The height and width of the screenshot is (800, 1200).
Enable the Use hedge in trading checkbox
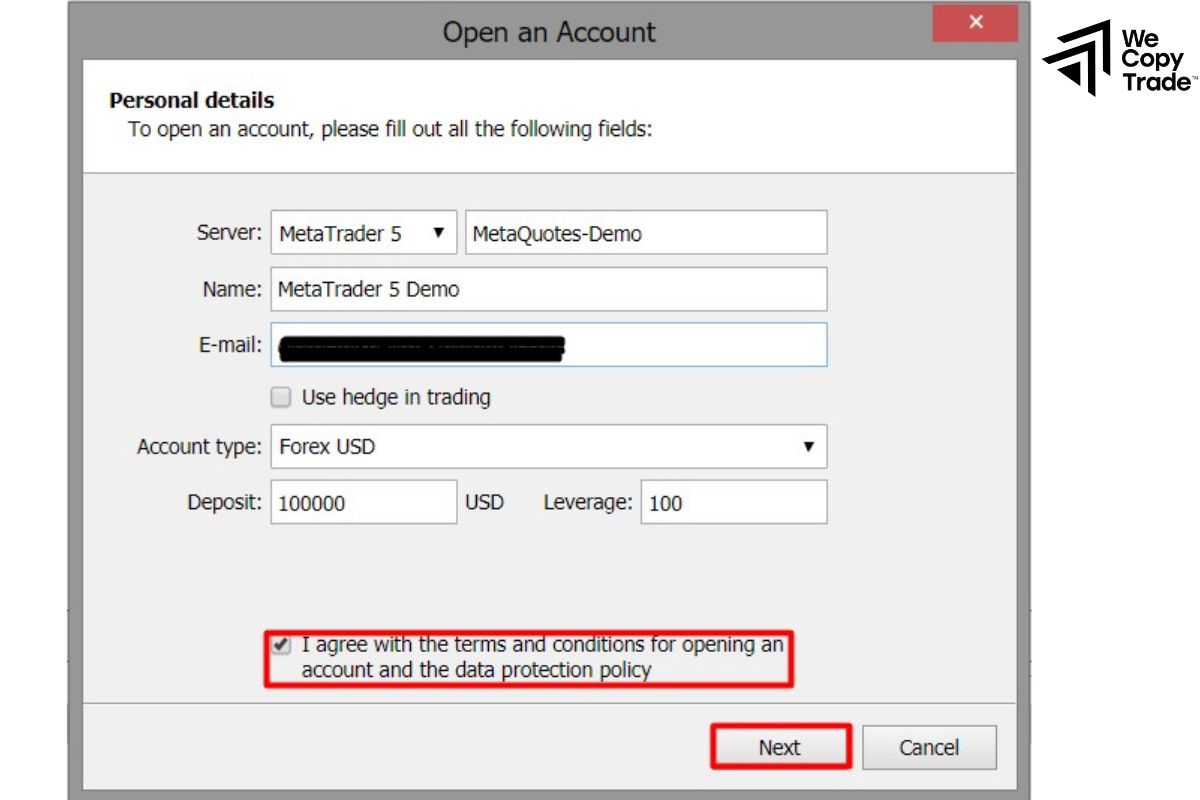point(280,397)
